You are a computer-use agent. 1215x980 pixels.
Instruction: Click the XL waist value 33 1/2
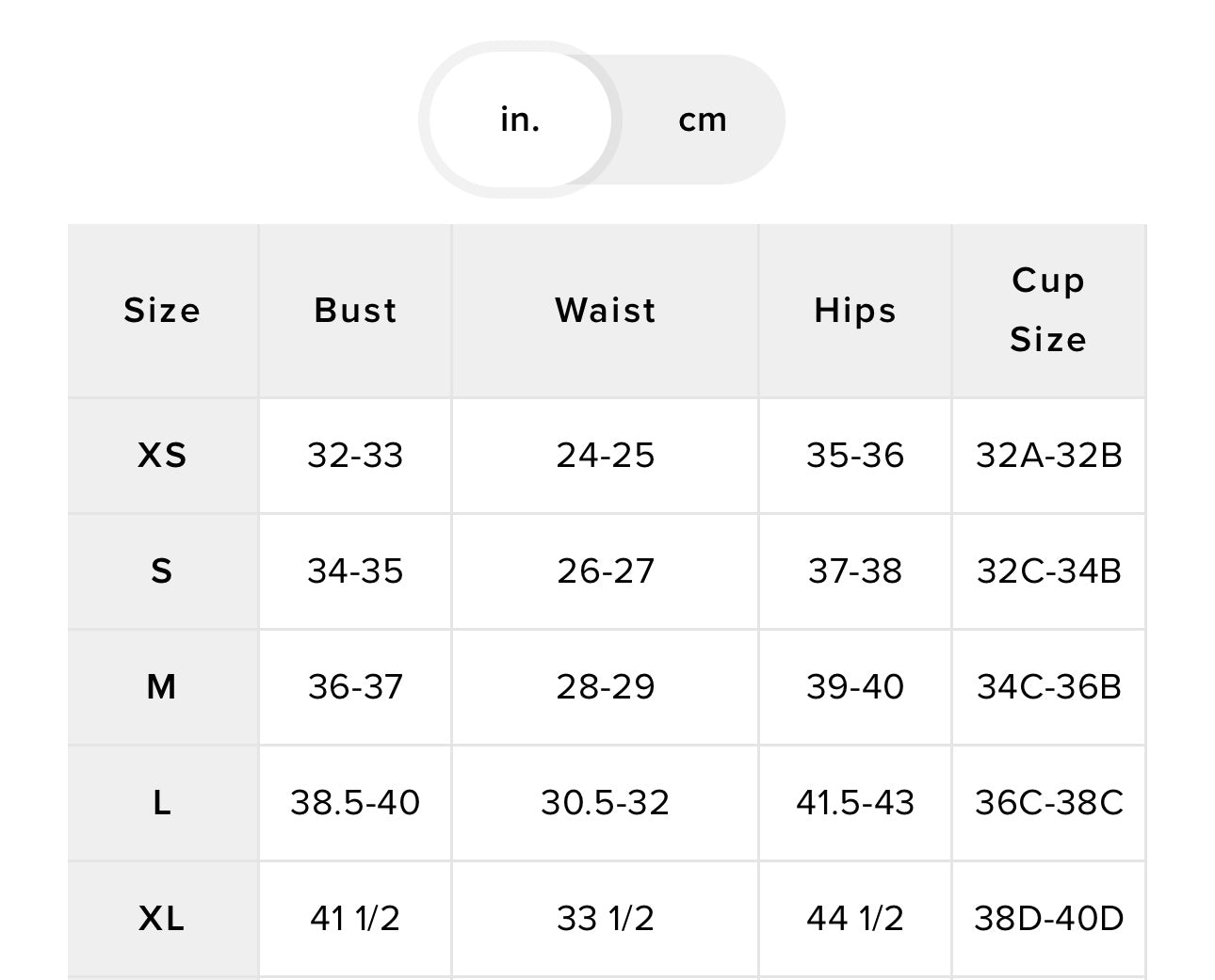[x=605, y=918]
